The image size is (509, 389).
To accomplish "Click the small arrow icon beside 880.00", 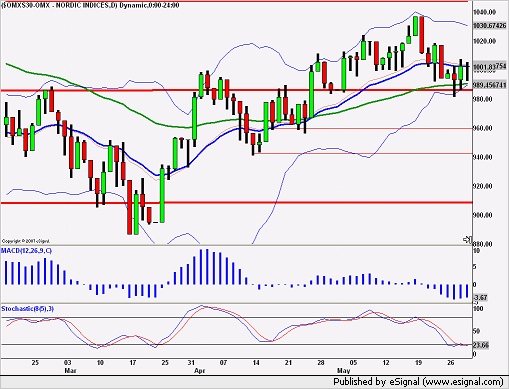I will [468, 239].
